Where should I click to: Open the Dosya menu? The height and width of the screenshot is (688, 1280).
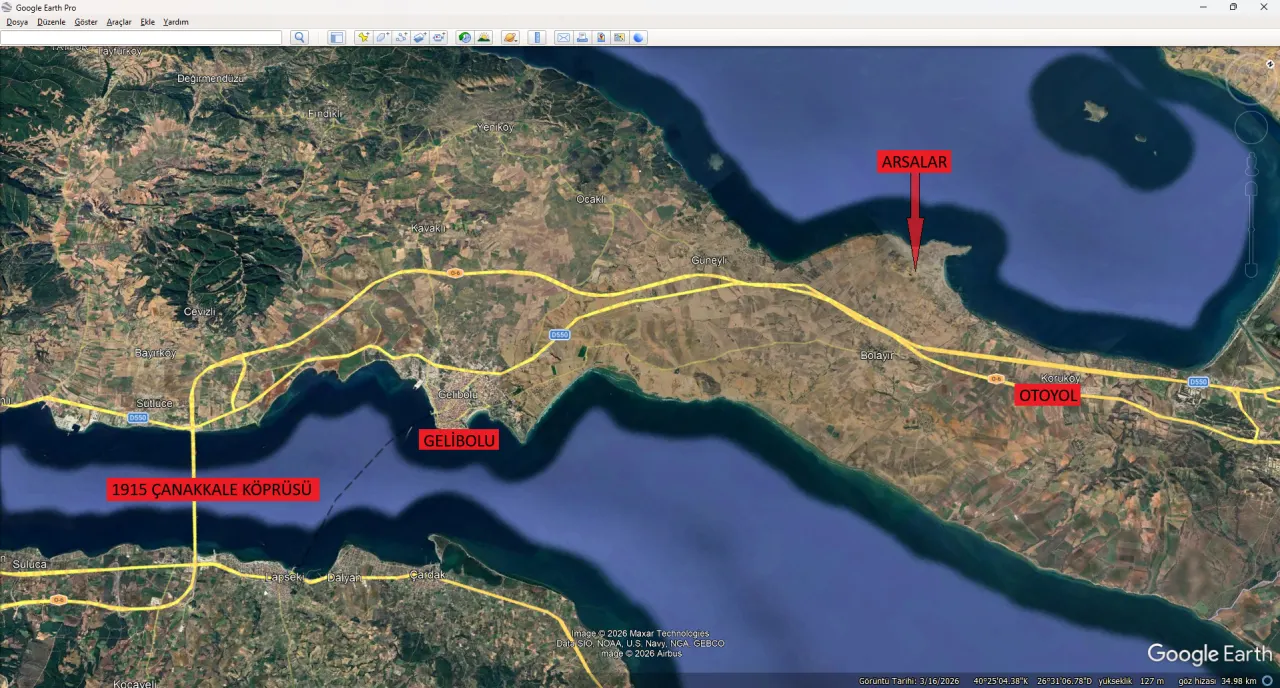click(x=17, y=22)
